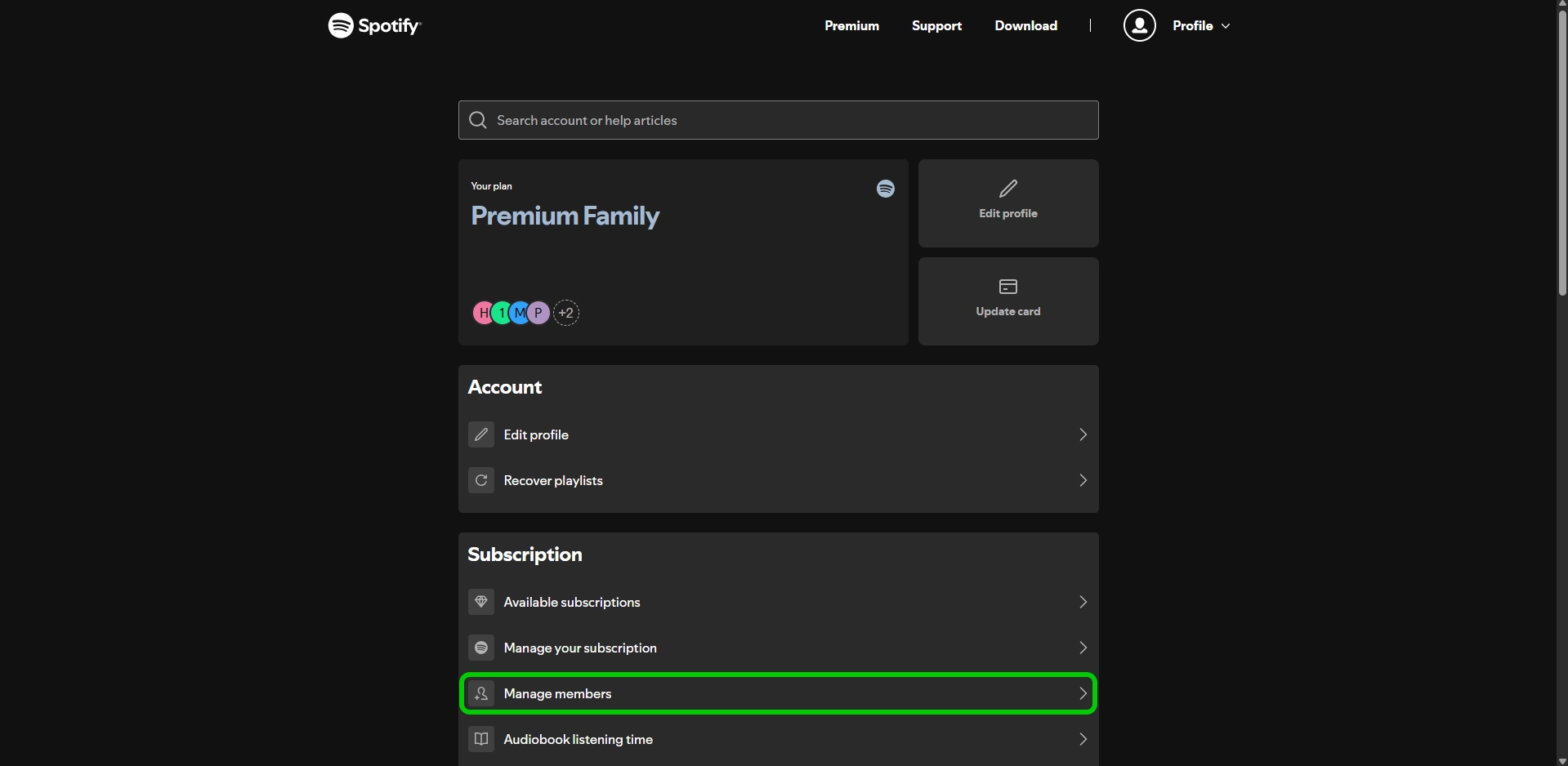Click the scrollbar up arrow
1568x766 pixels.
click(1561, 5)
